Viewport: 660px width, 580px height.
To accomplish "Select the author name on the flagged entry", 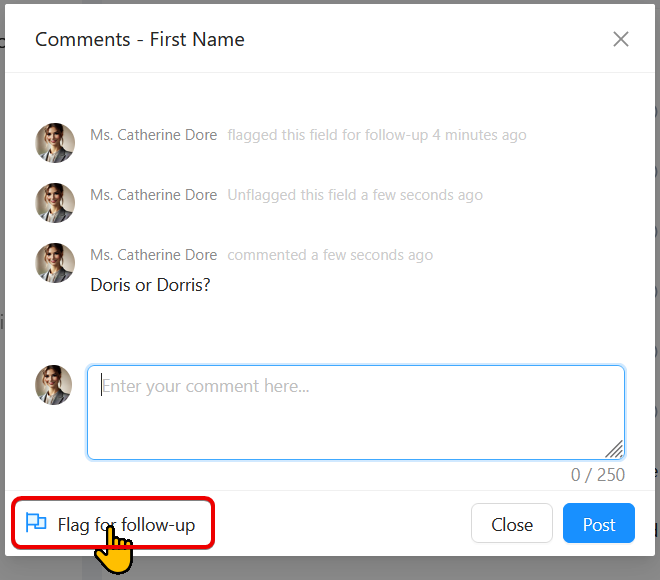I will (x=153, y=135).
